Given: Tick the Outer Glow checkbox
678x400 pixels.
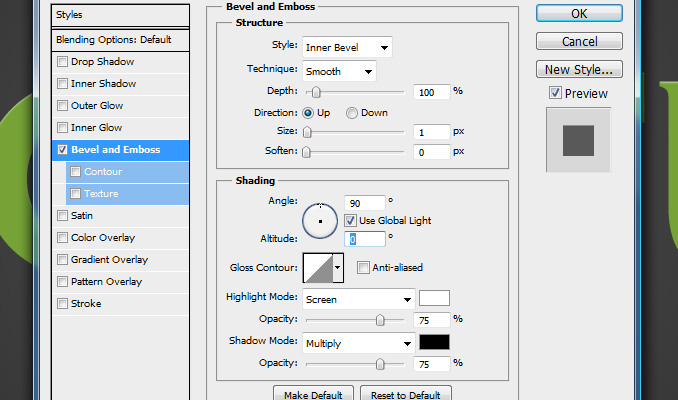Looking at the screenshot, I should (x=62, y=106).
